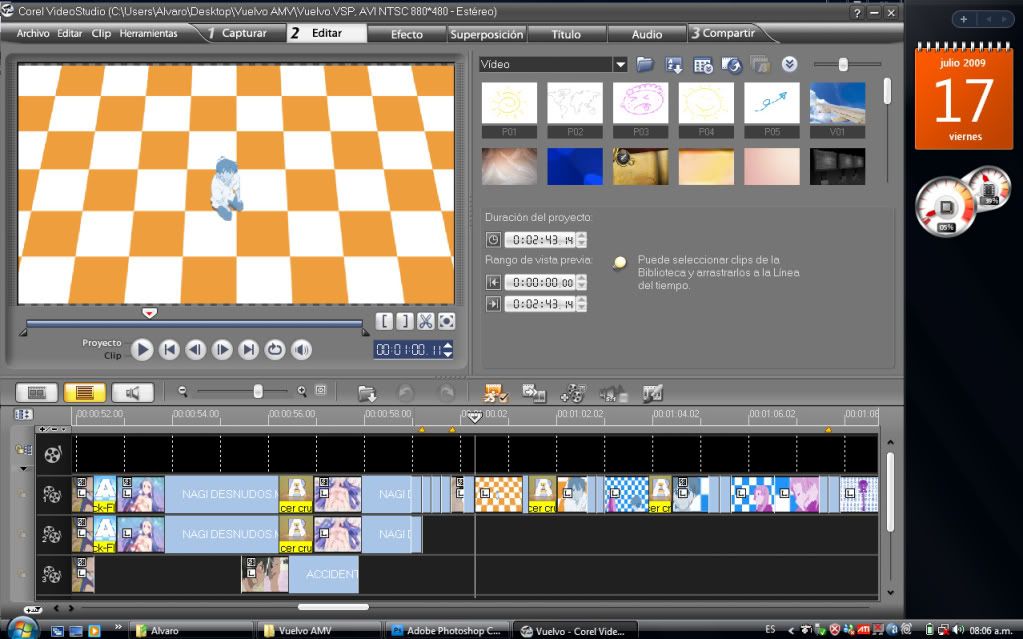
Task: Jump to the end of the project
Action: pos(249,350)
